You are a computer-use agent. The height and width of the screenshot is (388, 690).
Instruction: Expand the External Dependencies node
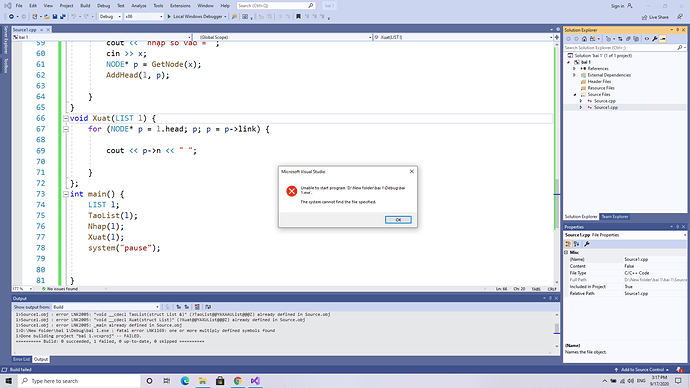(x=574, y=75)
